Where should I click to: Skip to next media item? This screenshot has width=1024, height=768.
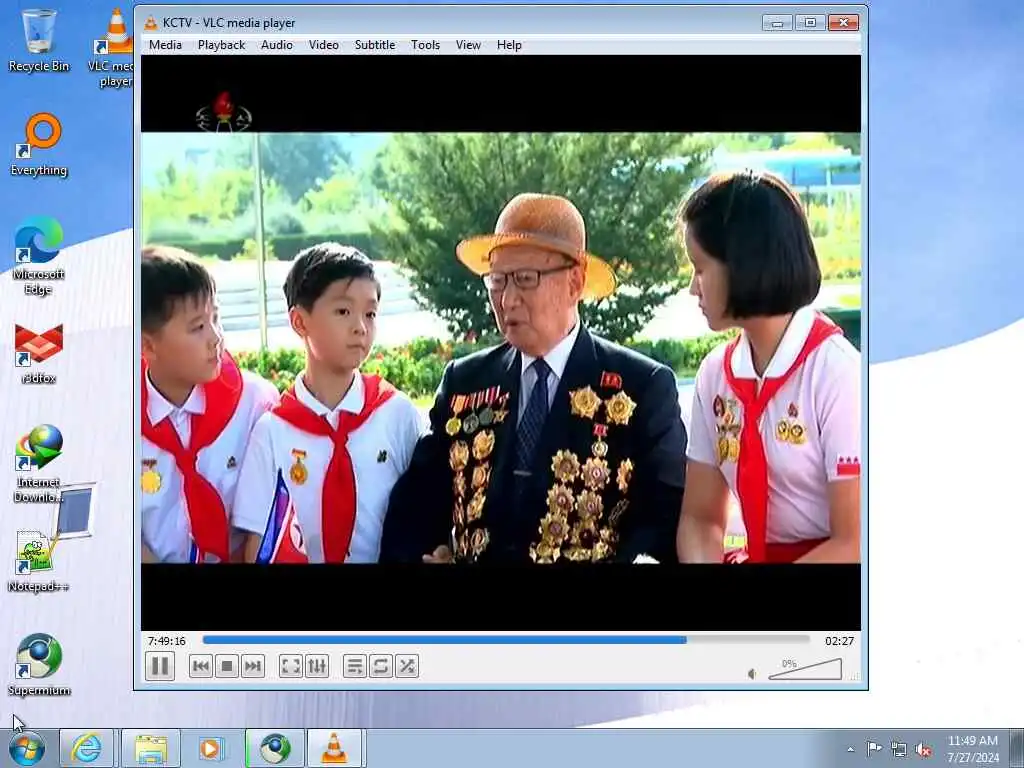tap(253, 666)
